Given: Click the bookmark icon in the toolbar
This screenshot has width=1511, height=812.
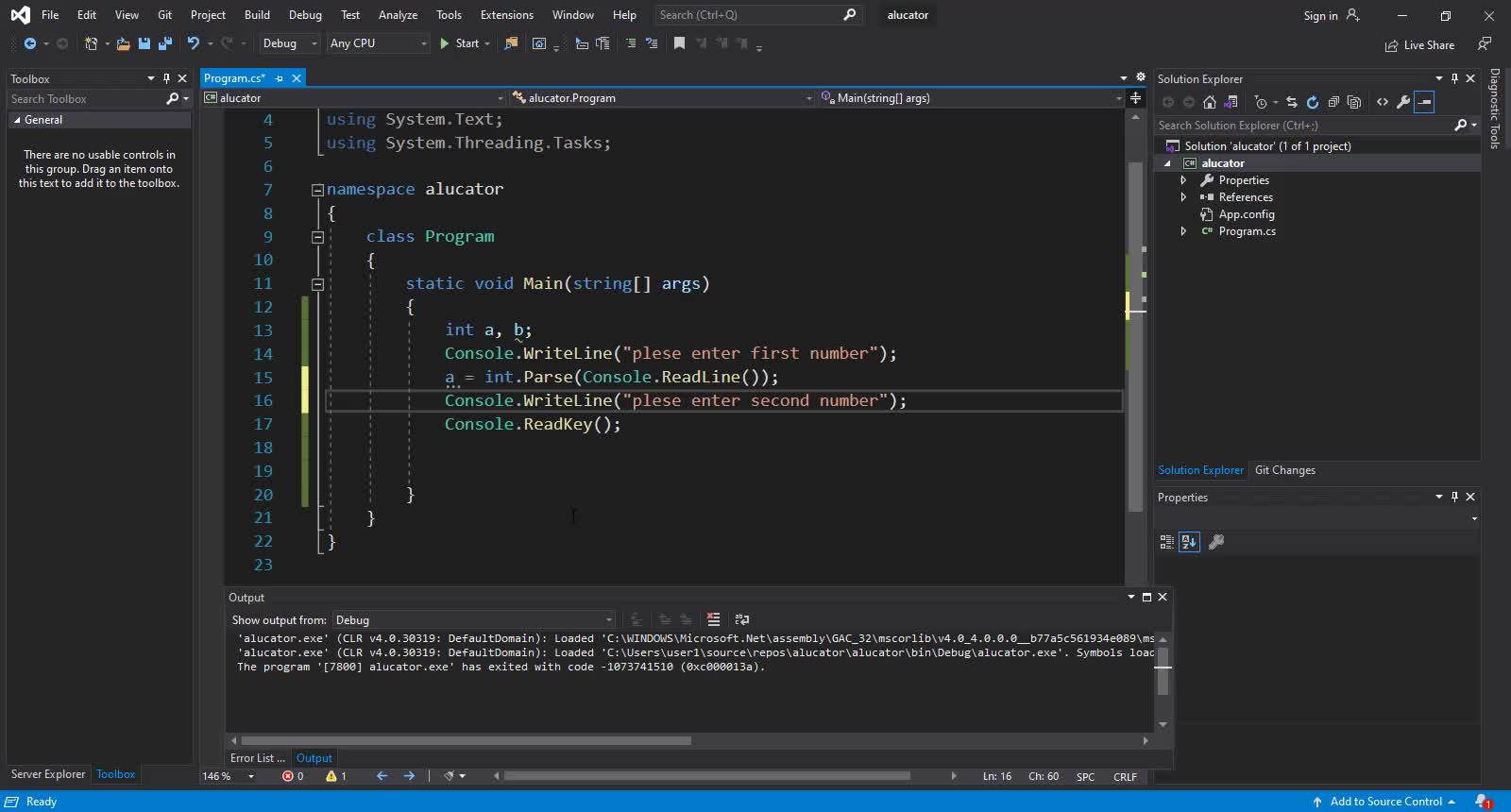Looking at the screenshot, I should (679, 43).
